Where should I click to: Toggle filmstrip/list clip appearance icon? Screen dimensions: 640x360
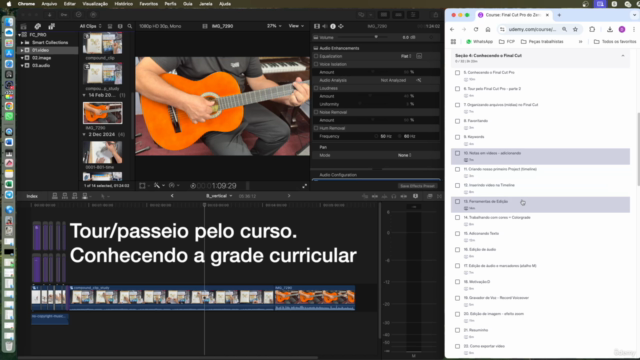pos(110,26)
